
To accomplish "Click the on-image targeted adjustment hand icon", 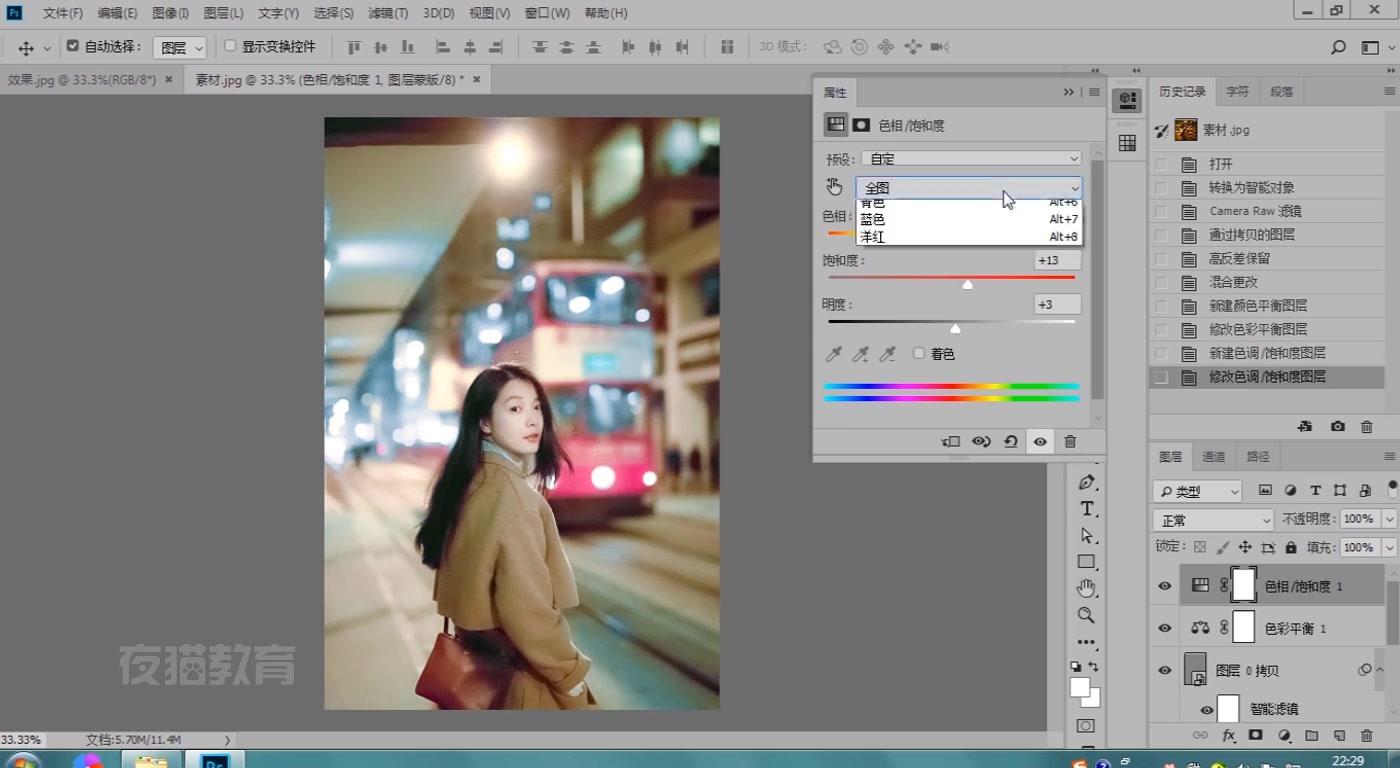I will click(x=834, y=187).
